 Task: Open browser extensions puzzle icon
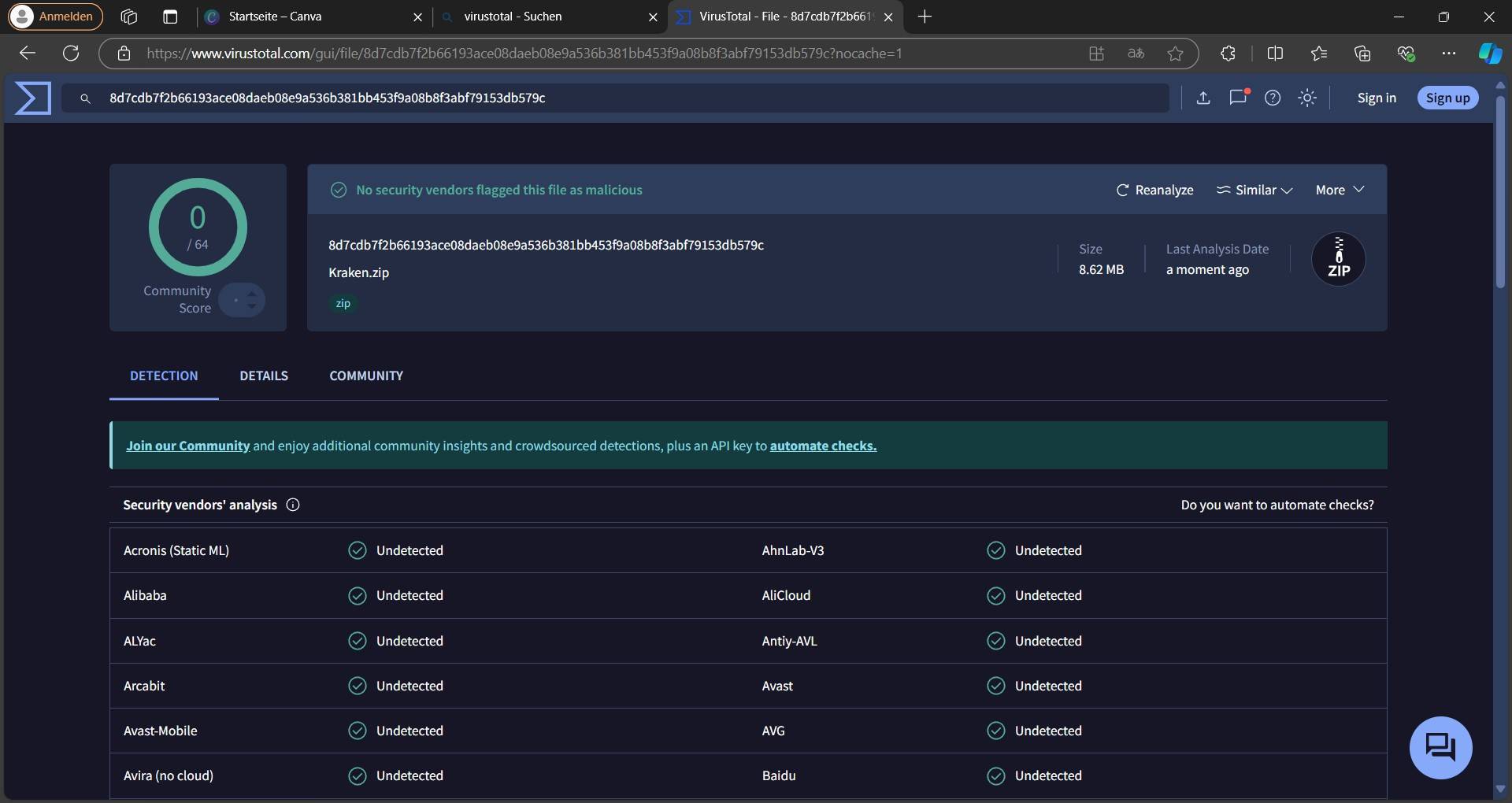[x=1228, y=54]
